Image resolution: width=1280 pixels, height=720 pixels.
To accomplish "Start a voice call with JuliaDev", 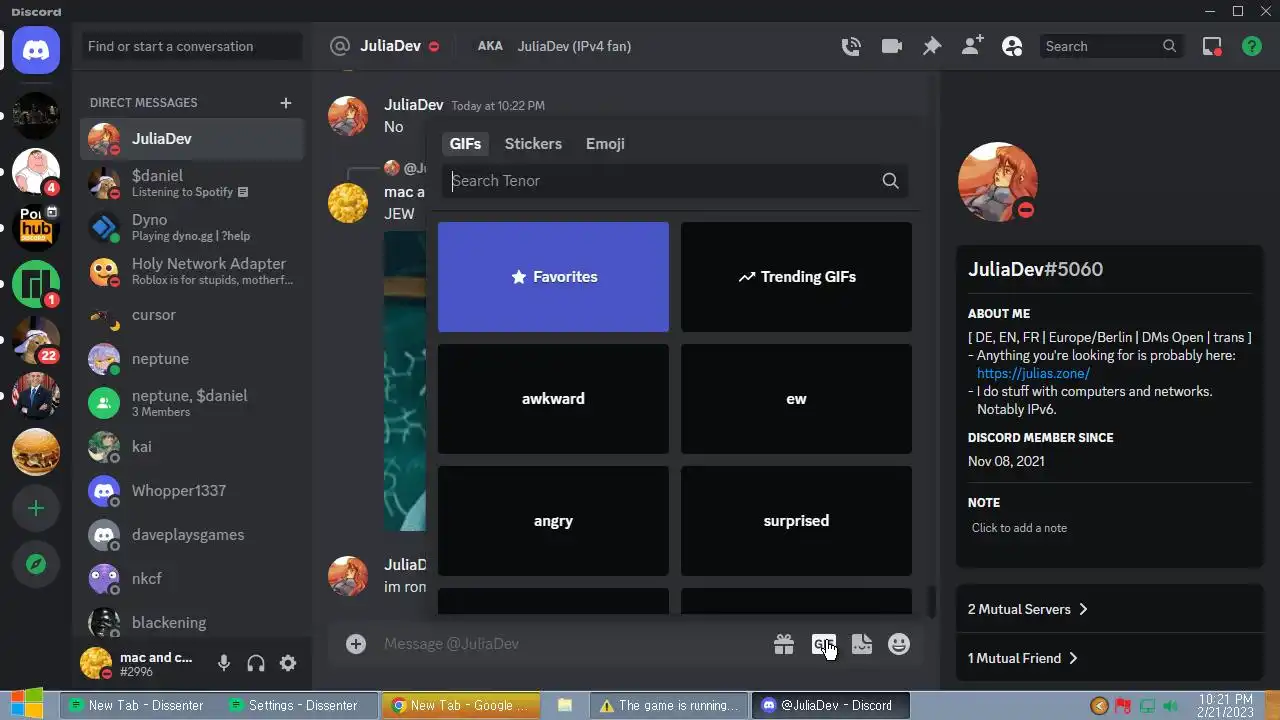I will pos(851,46).
